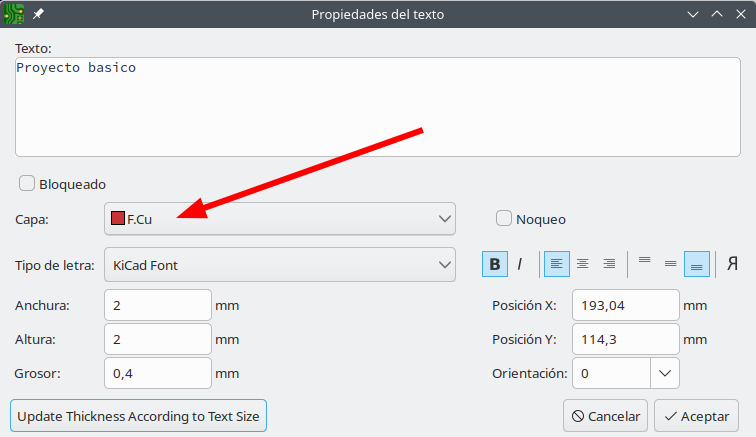
Task: Open the Capa layer dropdown
Action: 280,219
